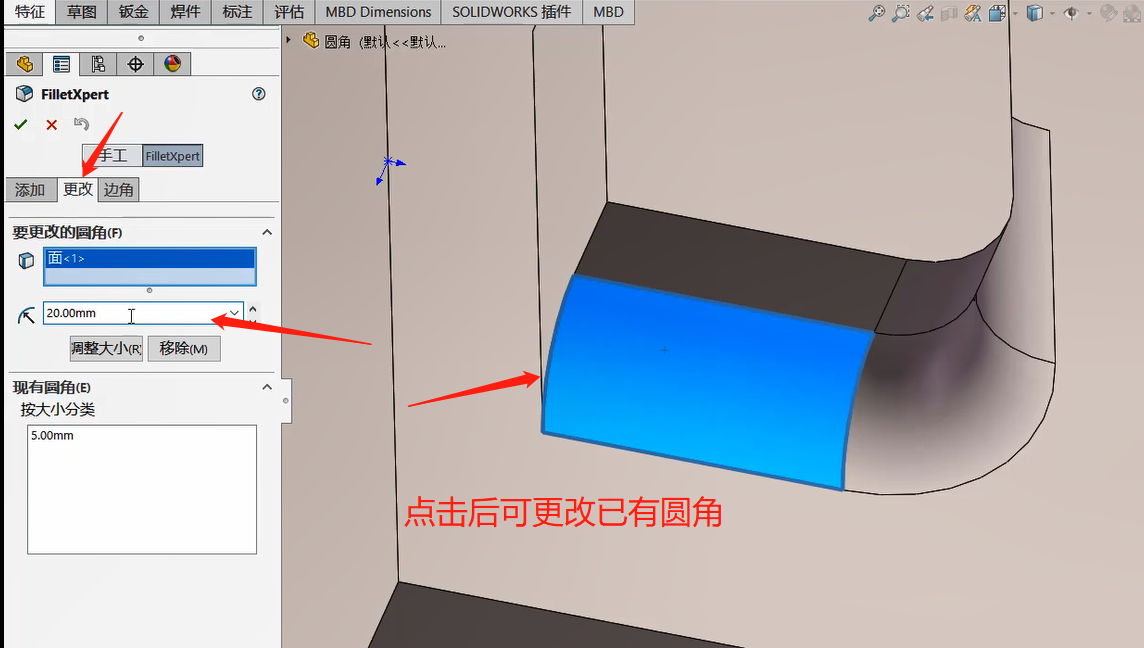Collapse the 现有圆角 section
1144x648 pixels.
267,387
